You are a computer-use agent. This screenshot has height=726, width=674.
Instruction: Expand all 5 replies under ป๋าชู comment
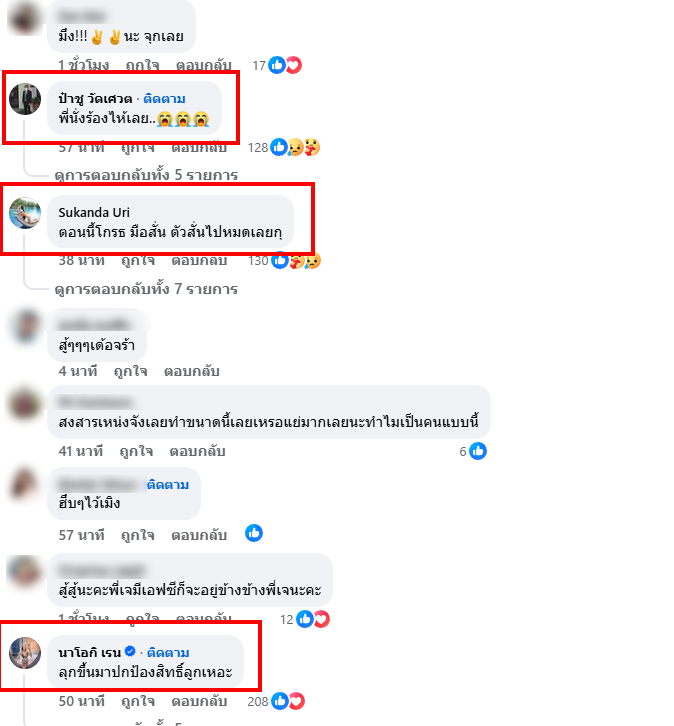[x=146, y=175]
